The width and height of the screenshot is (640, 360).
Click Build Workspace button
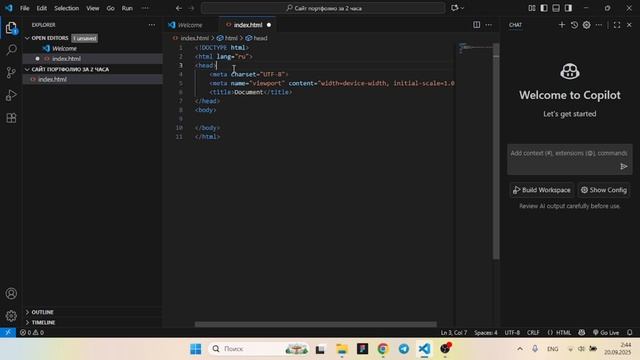[x=542, y=190]
